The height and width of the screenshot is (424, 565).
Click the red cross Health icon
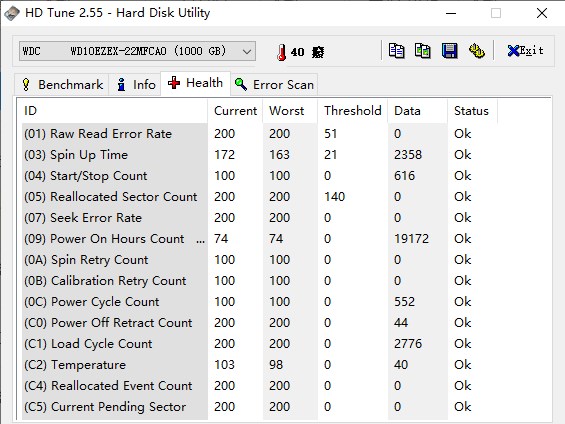click(x=174, y=83)
